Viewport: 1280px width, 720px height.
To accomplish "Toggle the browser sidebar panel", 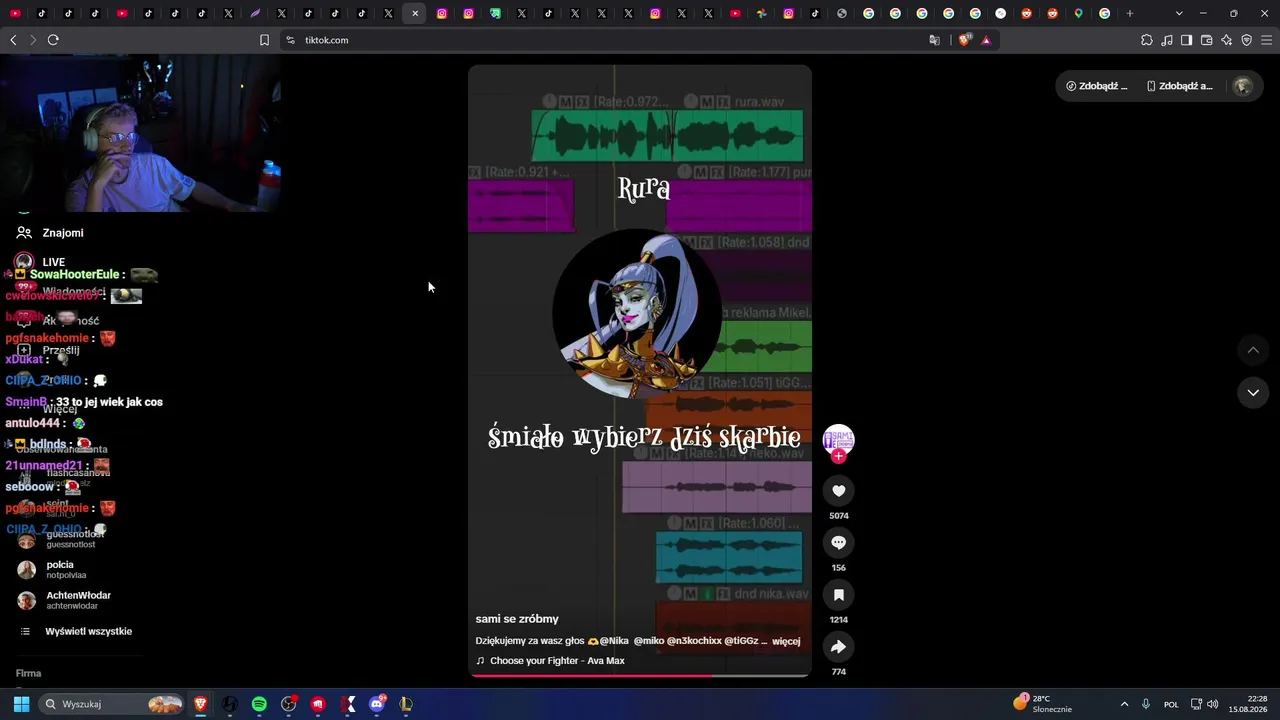I will pyautogui.click(x=1187, y=40).
